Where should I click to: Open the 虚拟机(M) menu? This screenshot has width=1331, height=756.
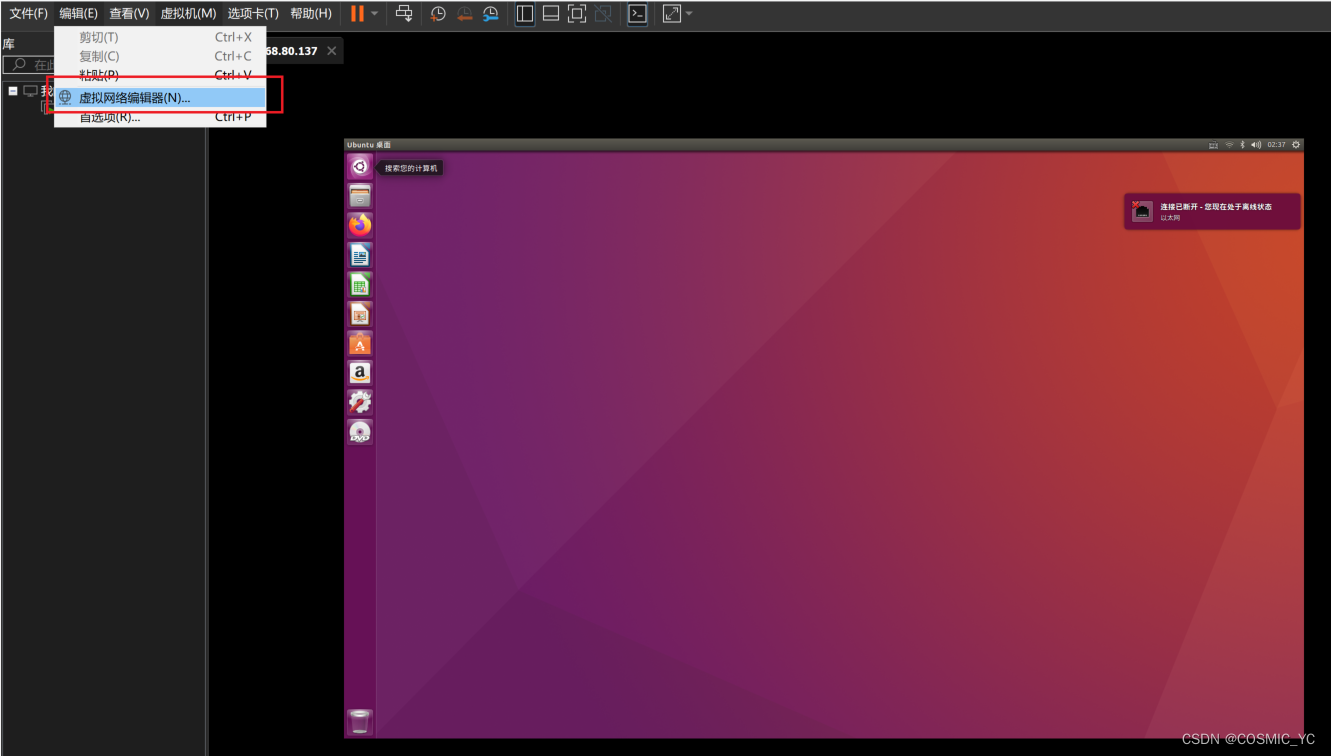coord(188,14)
